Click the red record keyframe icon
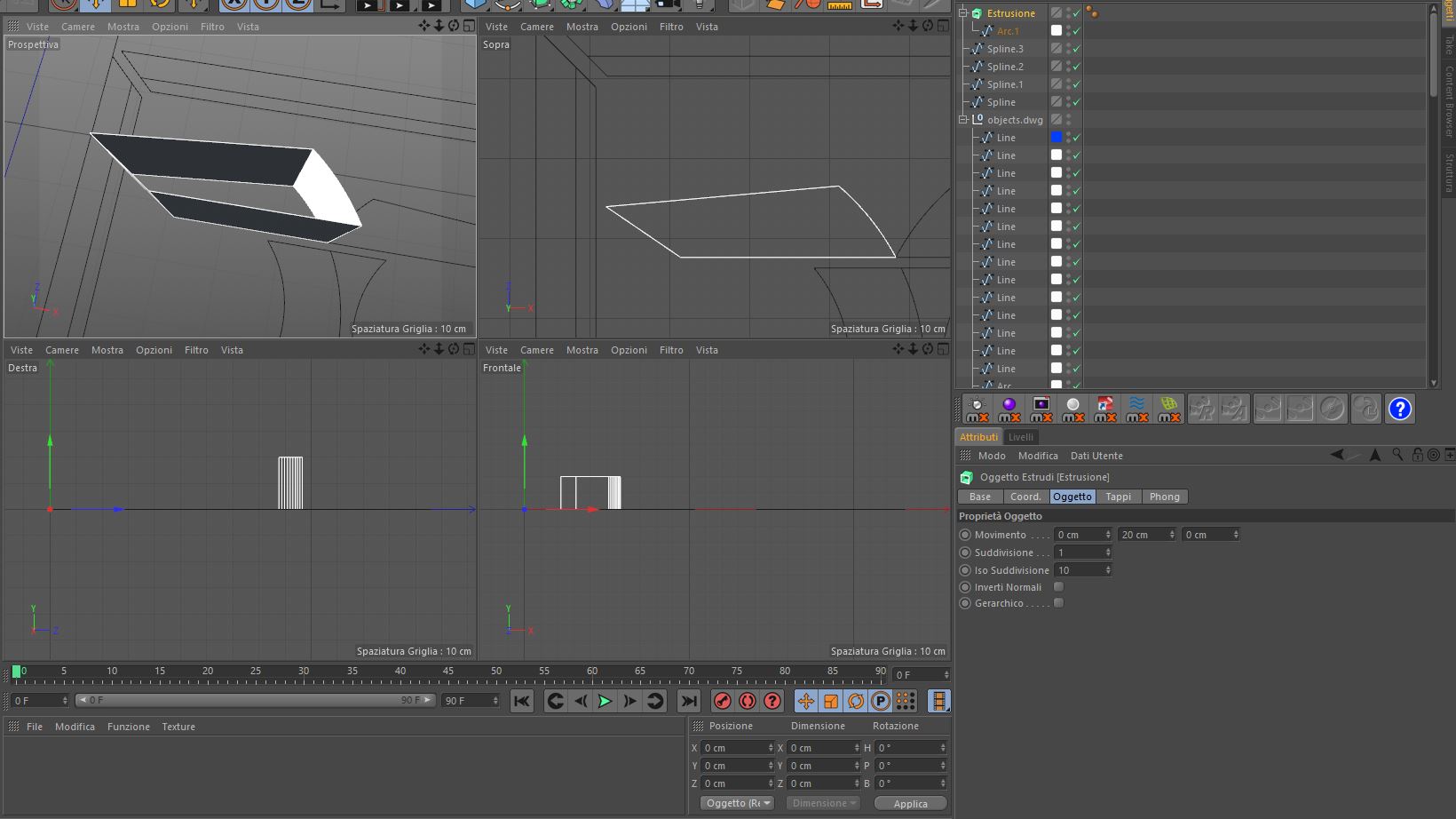The height and width of the screenshot is (819, 1456). pyautogui.click(x=723, y=701)
